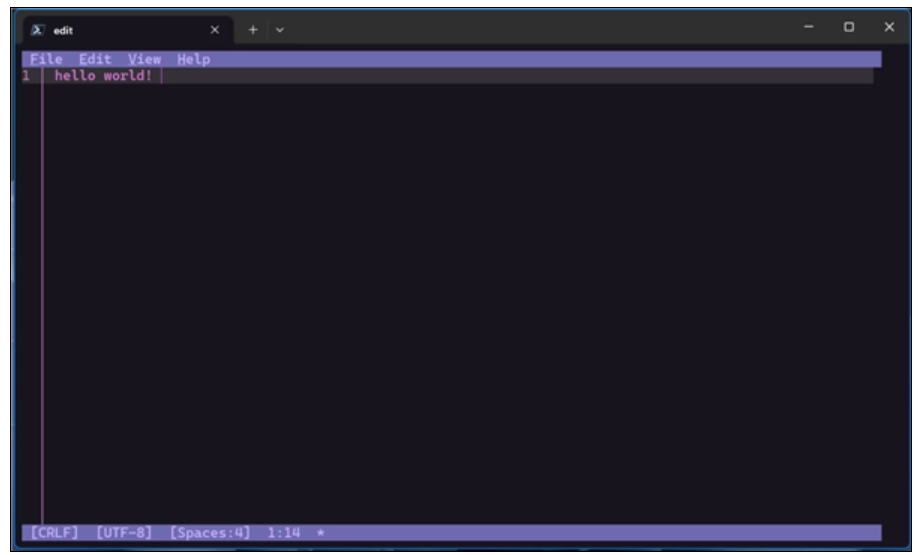Expand the new tab profile dropdown
The height and width of the screenshot is (555, 918).
click(x=280, y=30)
